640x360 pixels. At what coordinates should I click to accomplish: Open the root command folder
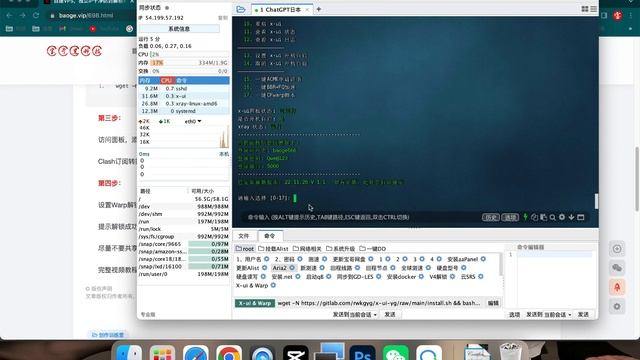point(245,249)
